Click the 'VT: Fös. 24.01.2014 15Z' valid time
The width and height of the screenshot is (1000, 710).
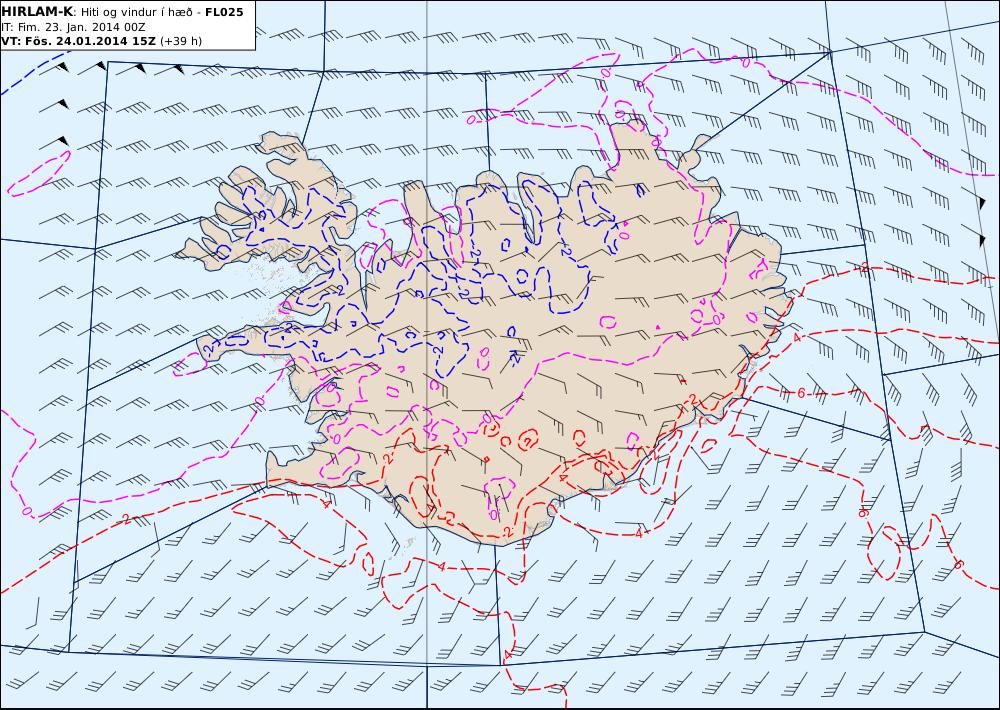tap(78, 41)
